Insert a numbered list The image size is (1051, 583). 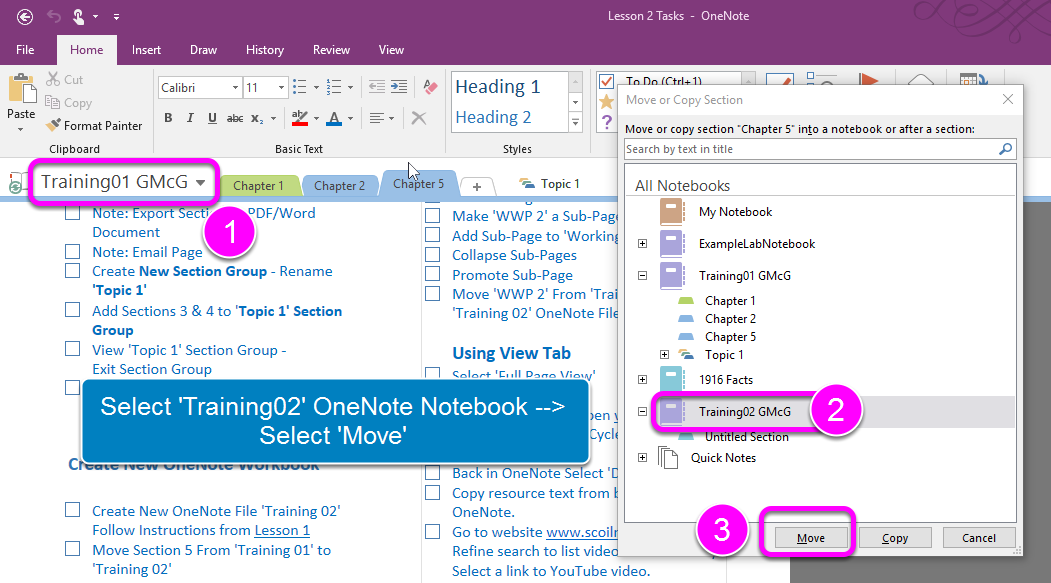(334, 87)
